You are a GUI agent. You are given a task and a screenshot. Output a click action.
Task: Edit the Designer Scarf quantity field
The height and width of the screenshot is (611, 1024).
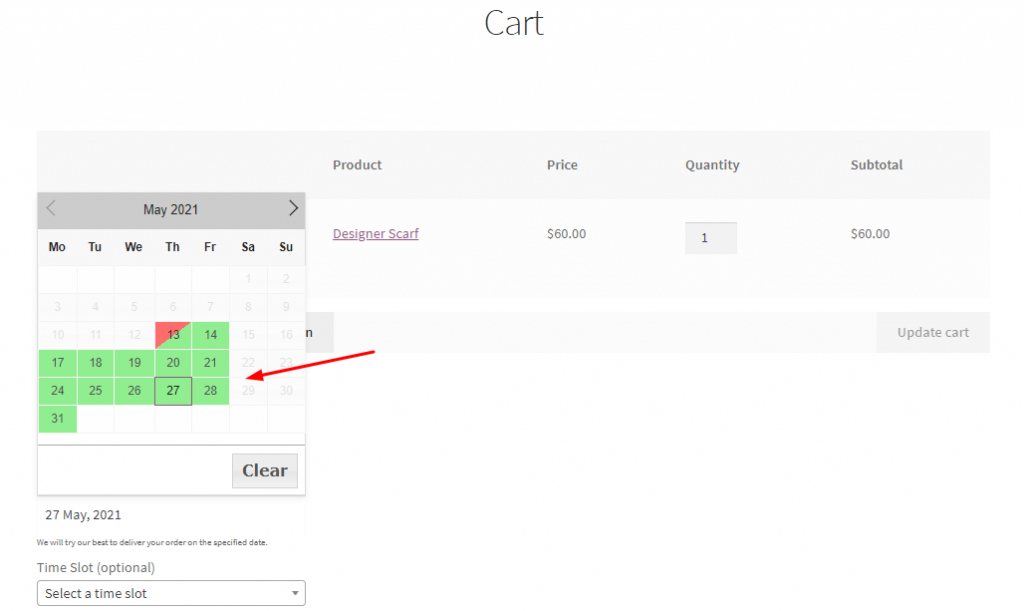[x=711, y=238]
